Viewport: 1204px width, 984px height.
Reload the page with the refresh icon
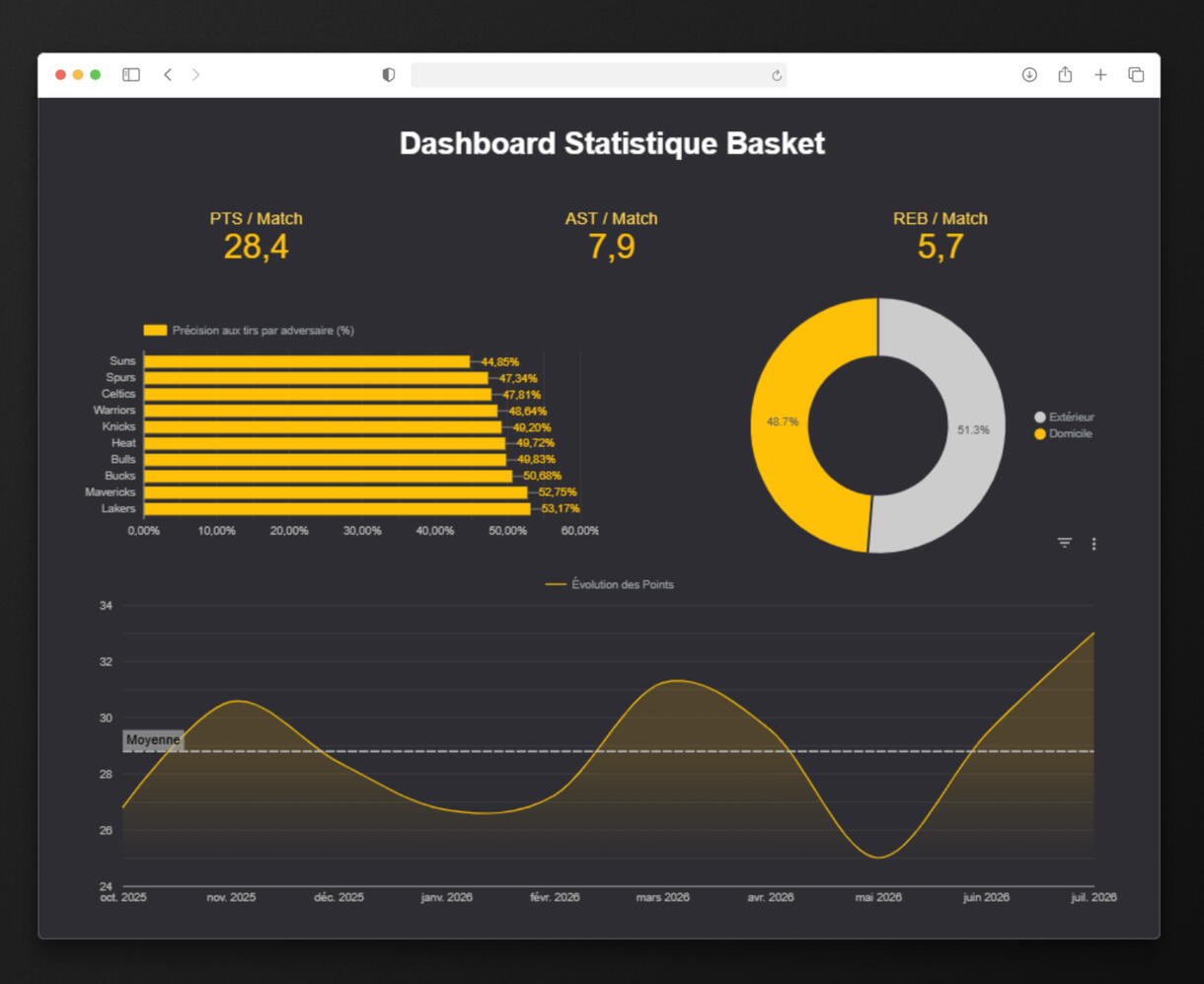click(777, 76)
